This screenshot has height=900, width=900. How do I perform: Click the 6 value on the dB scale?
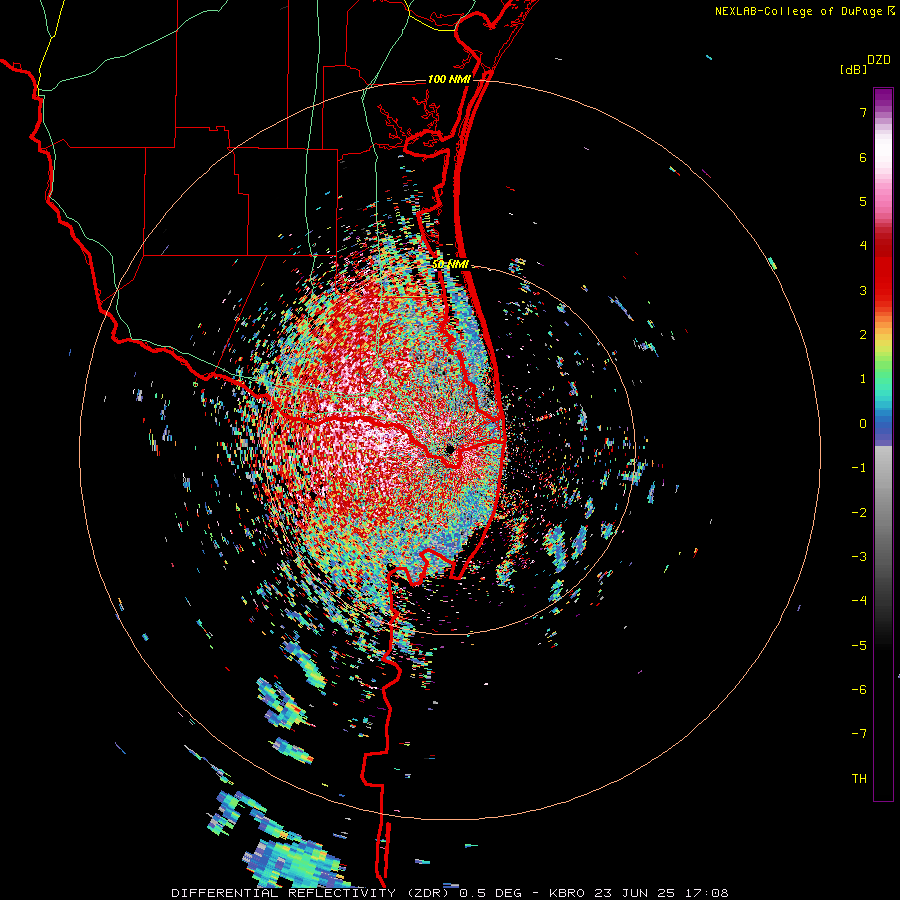(x=863, y=157)
